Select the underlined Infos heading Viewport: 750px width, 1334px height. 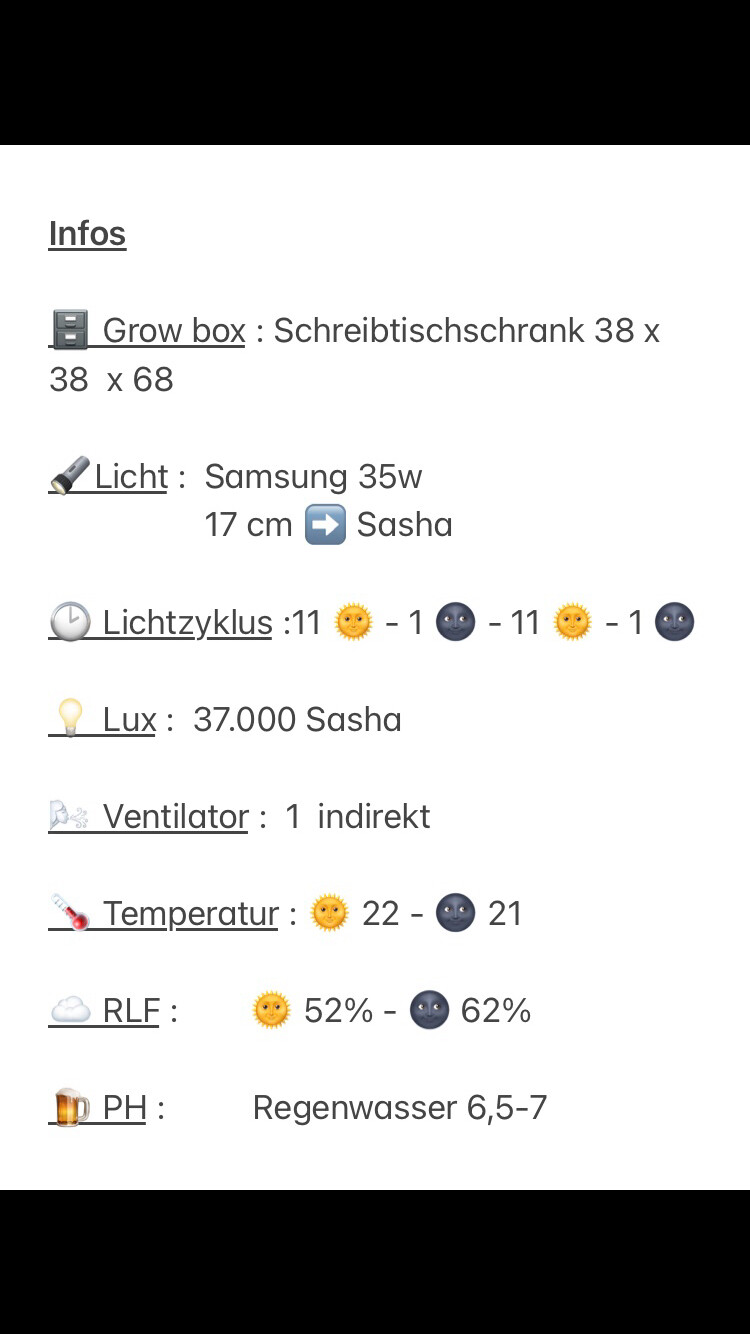click(x=87, y=234)
